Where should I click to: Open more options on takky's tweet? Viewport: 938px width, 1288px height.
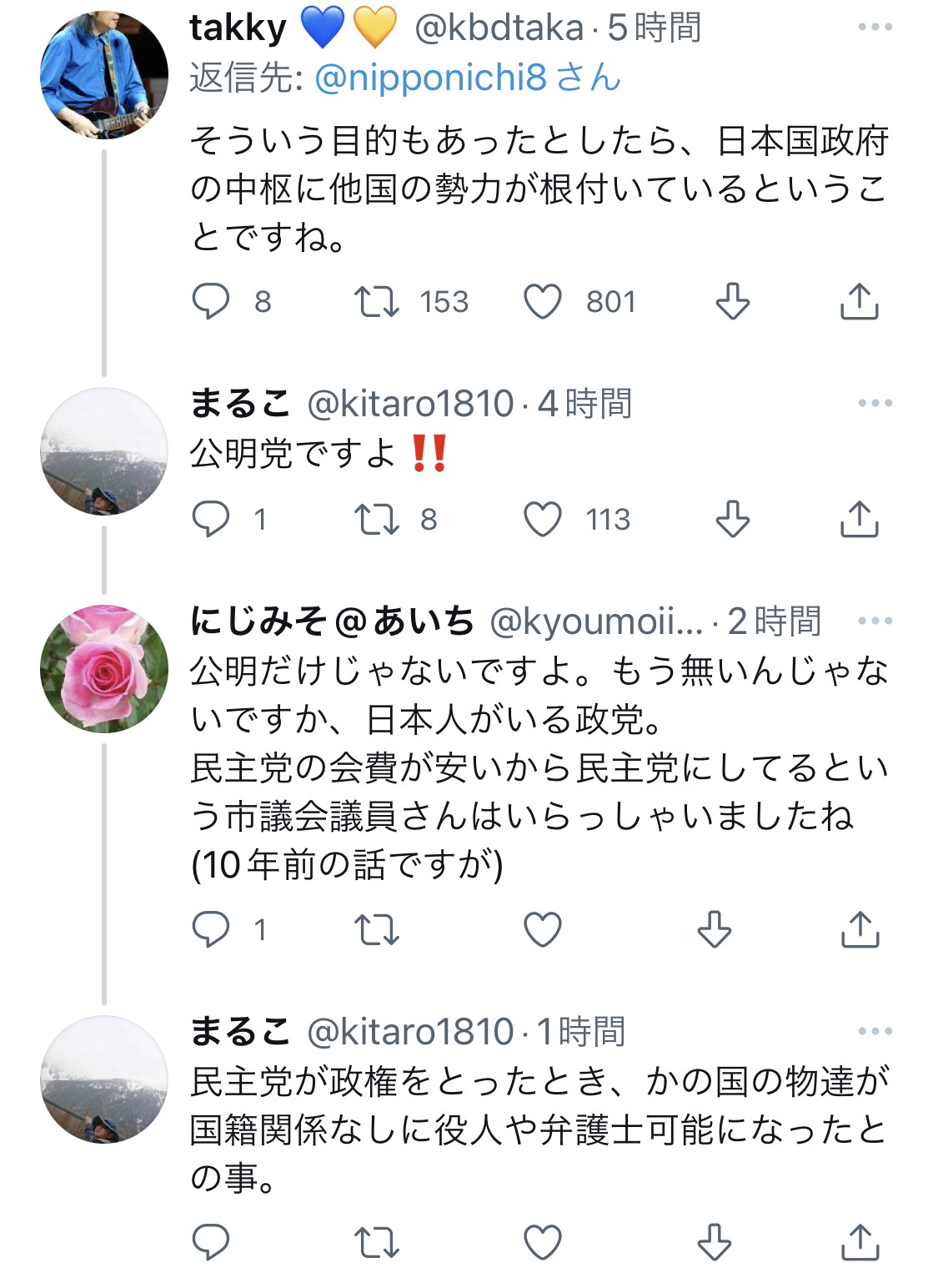point(875,28)
